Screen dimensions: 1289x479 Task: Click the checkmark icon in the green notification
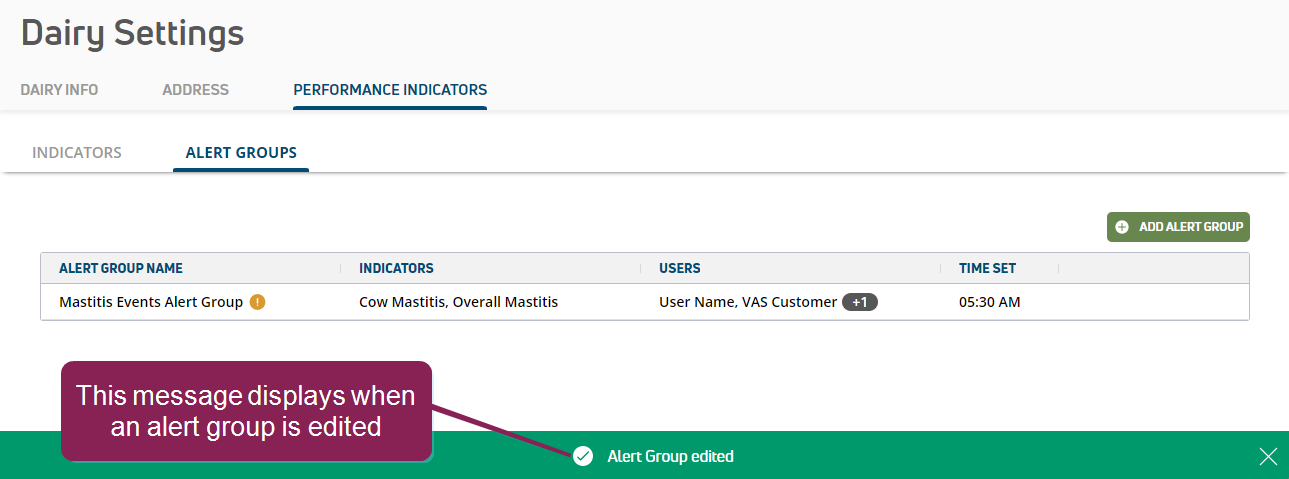click(x=583, y=456)
